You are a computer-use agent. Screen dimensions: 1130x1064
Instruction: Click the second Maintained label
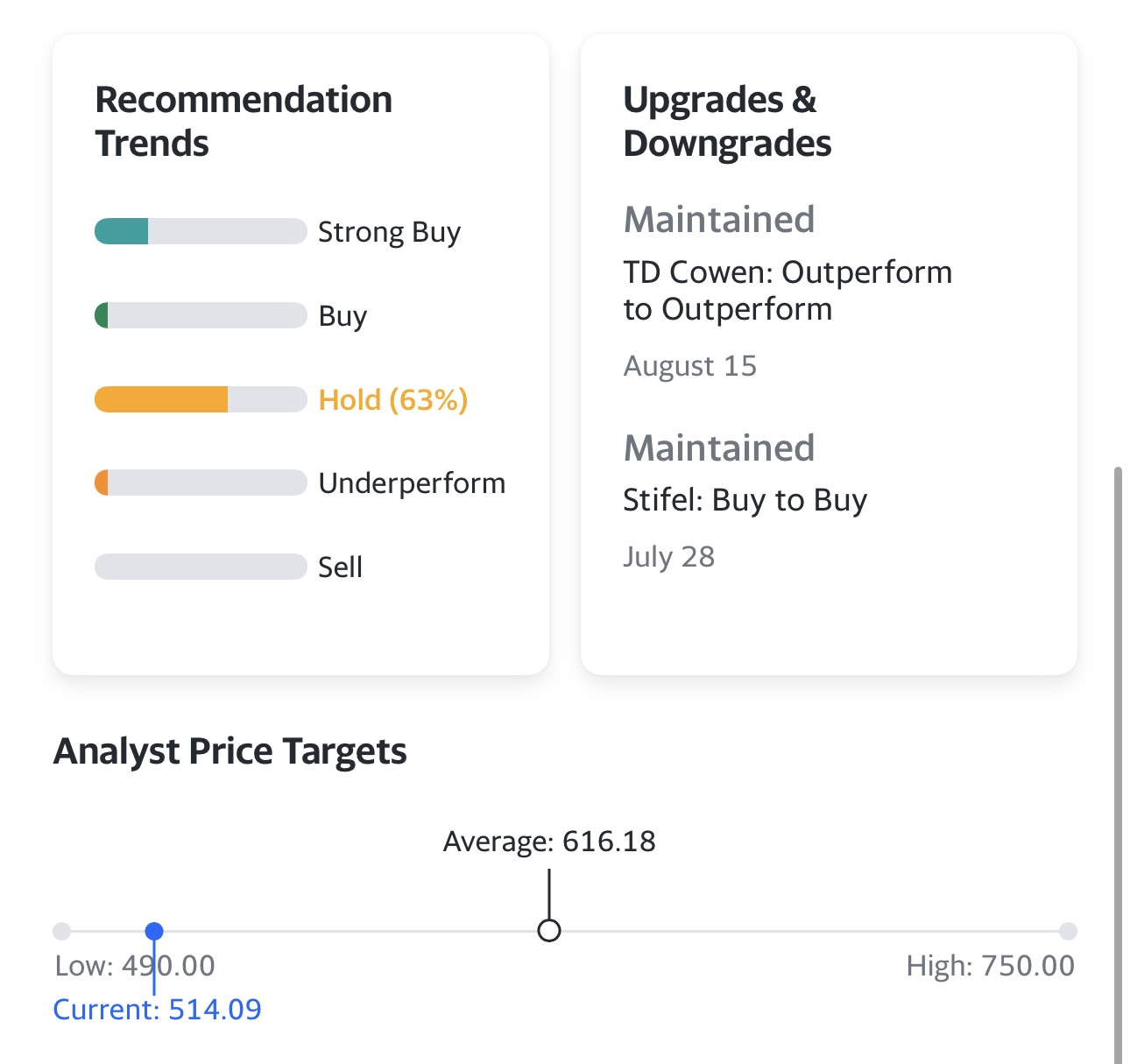(x=719, y=447)
